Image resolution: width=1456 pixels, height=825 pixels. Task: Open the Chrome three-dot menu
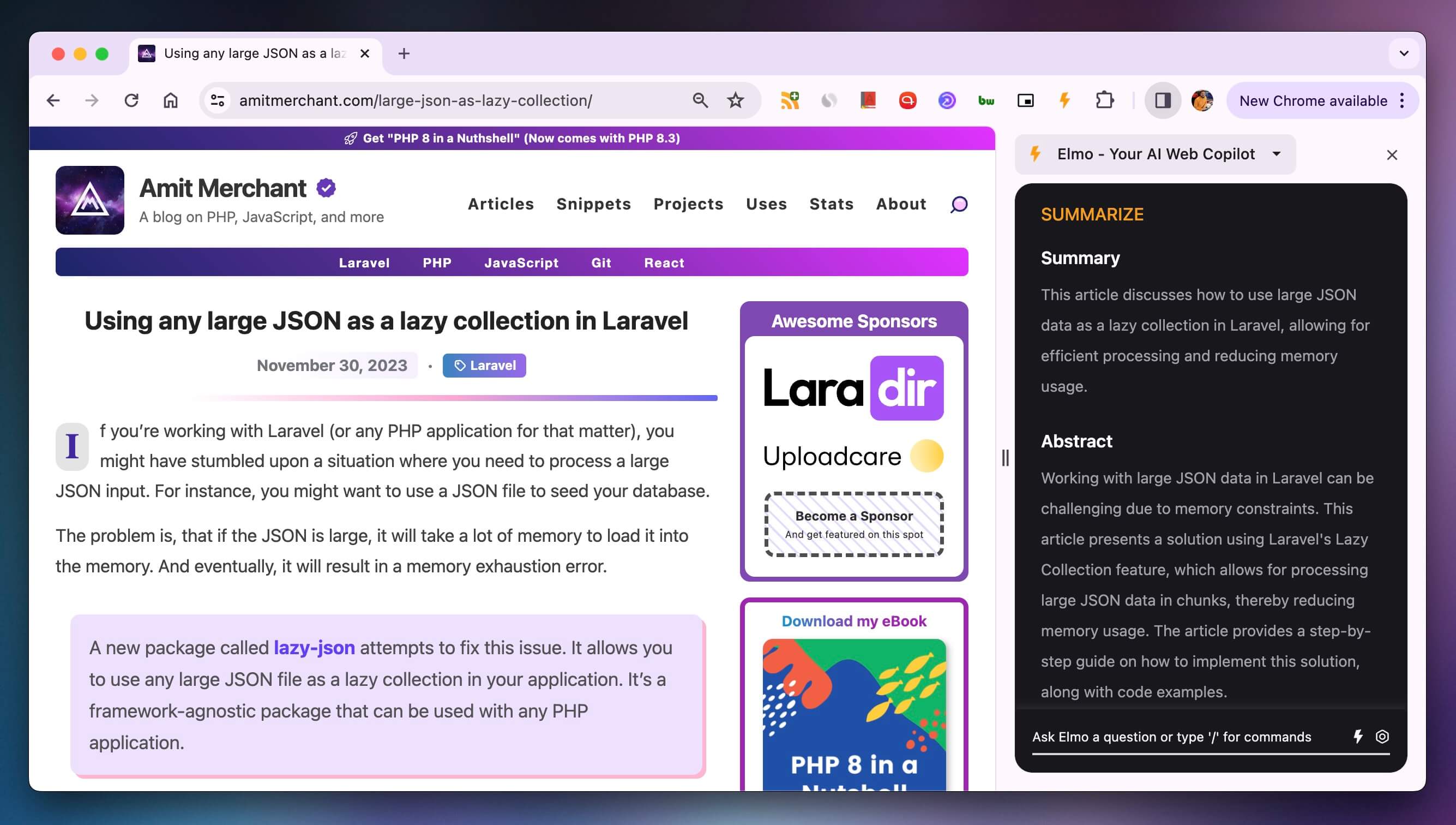pyautogui.click(x=1402, y=100)
